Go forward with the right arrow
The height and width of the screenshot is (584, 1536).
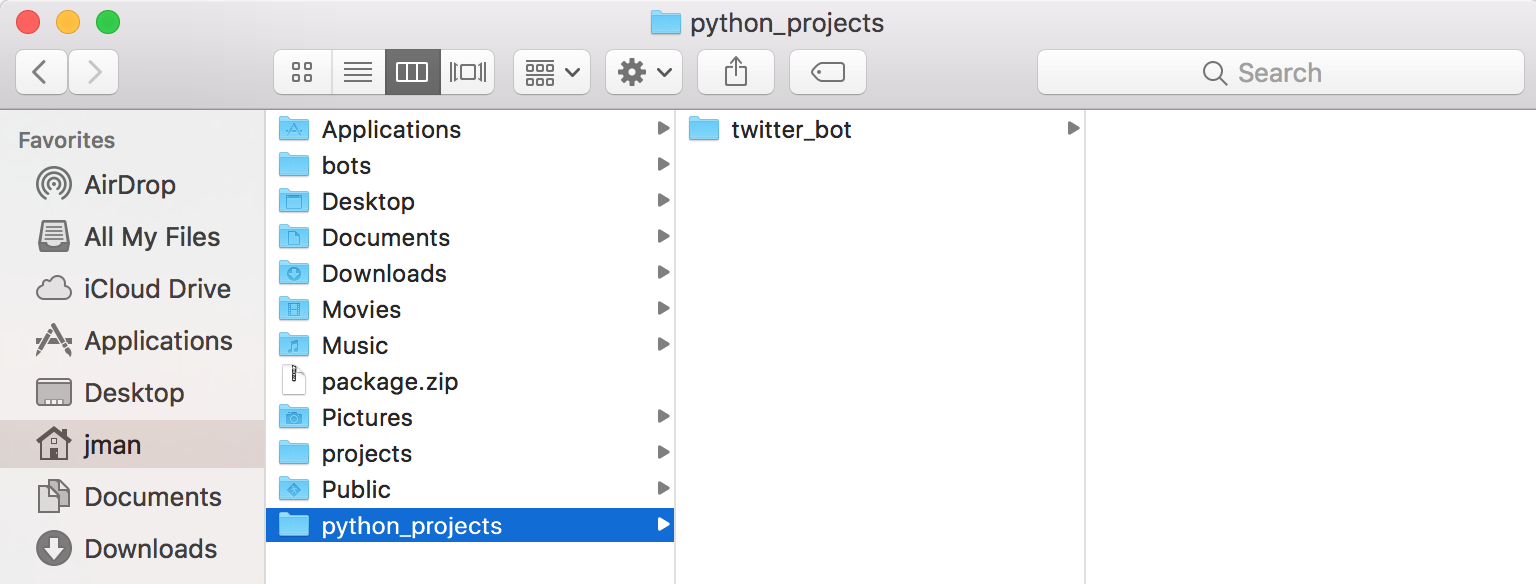point(94,72)
